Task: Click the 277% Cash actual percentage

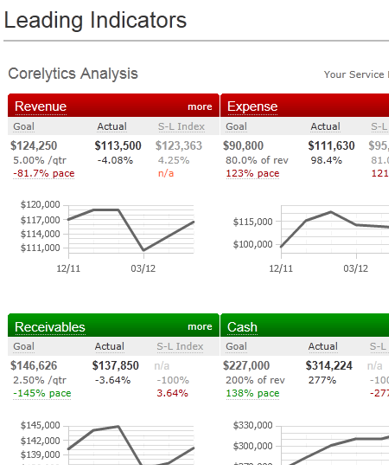Action: tap(322, 380)
